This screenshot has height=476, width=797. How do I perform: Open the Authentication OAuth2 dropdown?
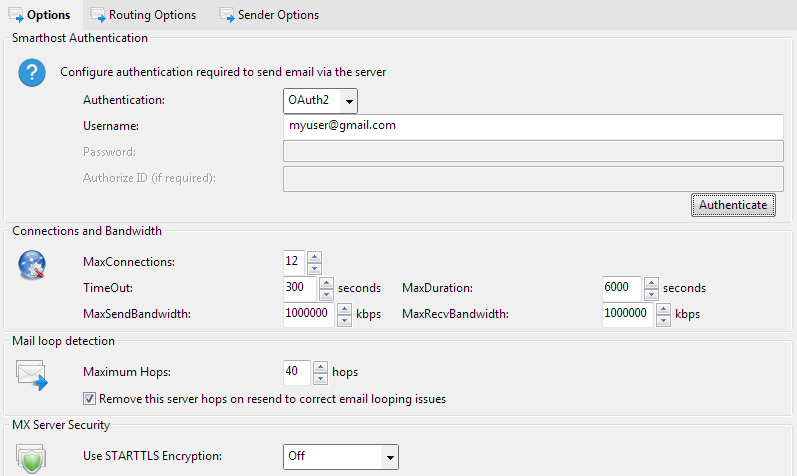click(320, 100)
